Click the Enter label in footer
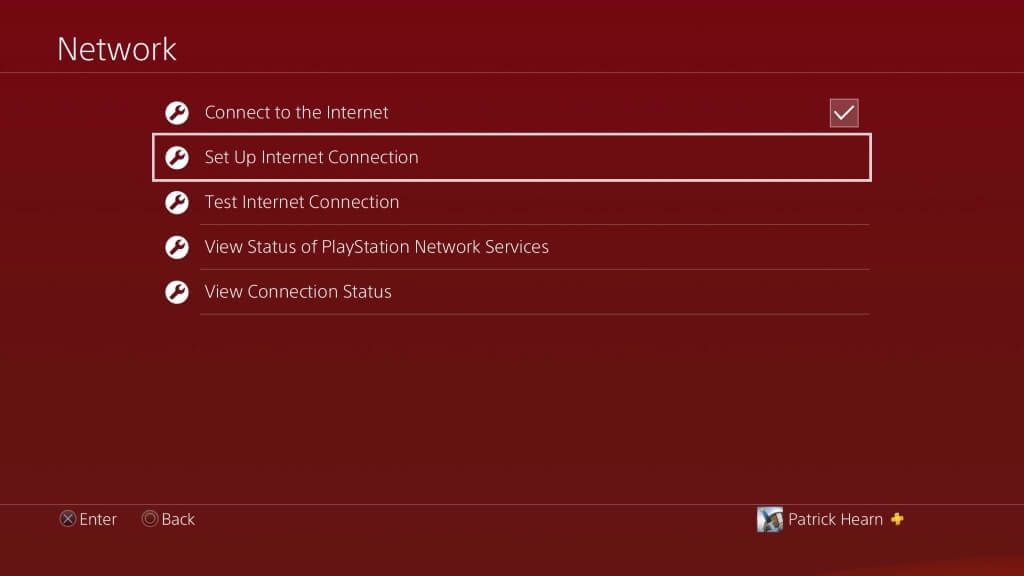The width and height of the screenshot is (1024, 576). 98,519
